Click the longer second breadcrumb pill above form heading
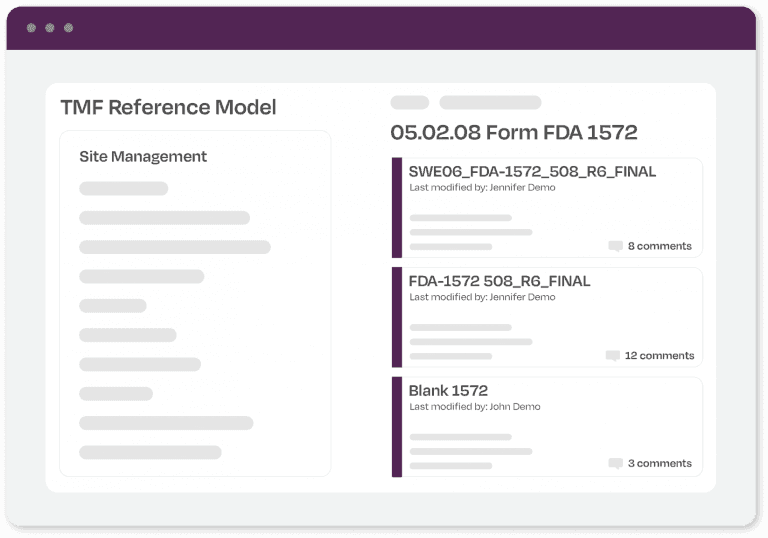This screenshot has width=768, height=538. click(490, 103)
